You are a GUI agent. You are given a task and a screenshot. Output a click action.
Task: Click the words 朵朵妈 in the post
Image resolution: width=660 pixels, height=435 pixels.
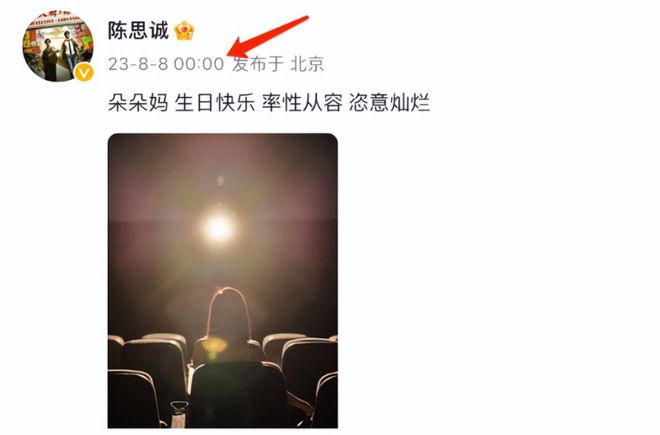(138, 102)
